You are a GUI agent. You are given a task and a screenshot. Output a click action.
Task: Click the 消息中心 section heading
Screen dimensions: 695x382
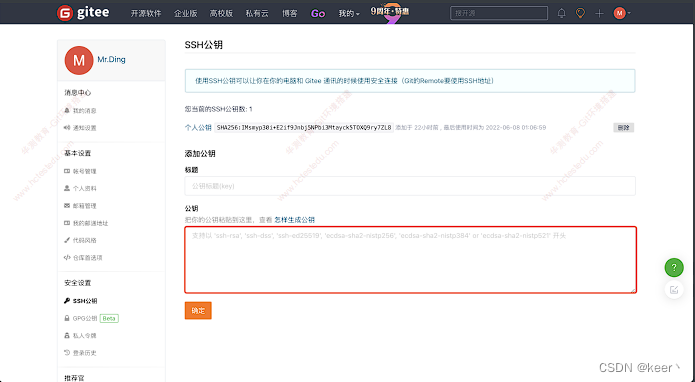pyautogui.click(x=78, y=93)
